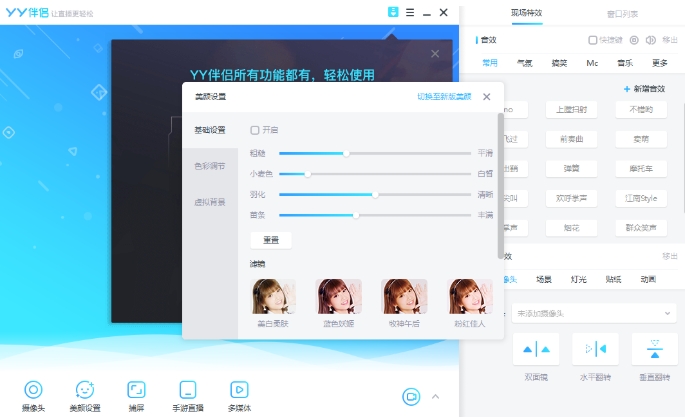Play the 摩托车 sound effect
Screen dimensions: 685x417
coord(641,169)
